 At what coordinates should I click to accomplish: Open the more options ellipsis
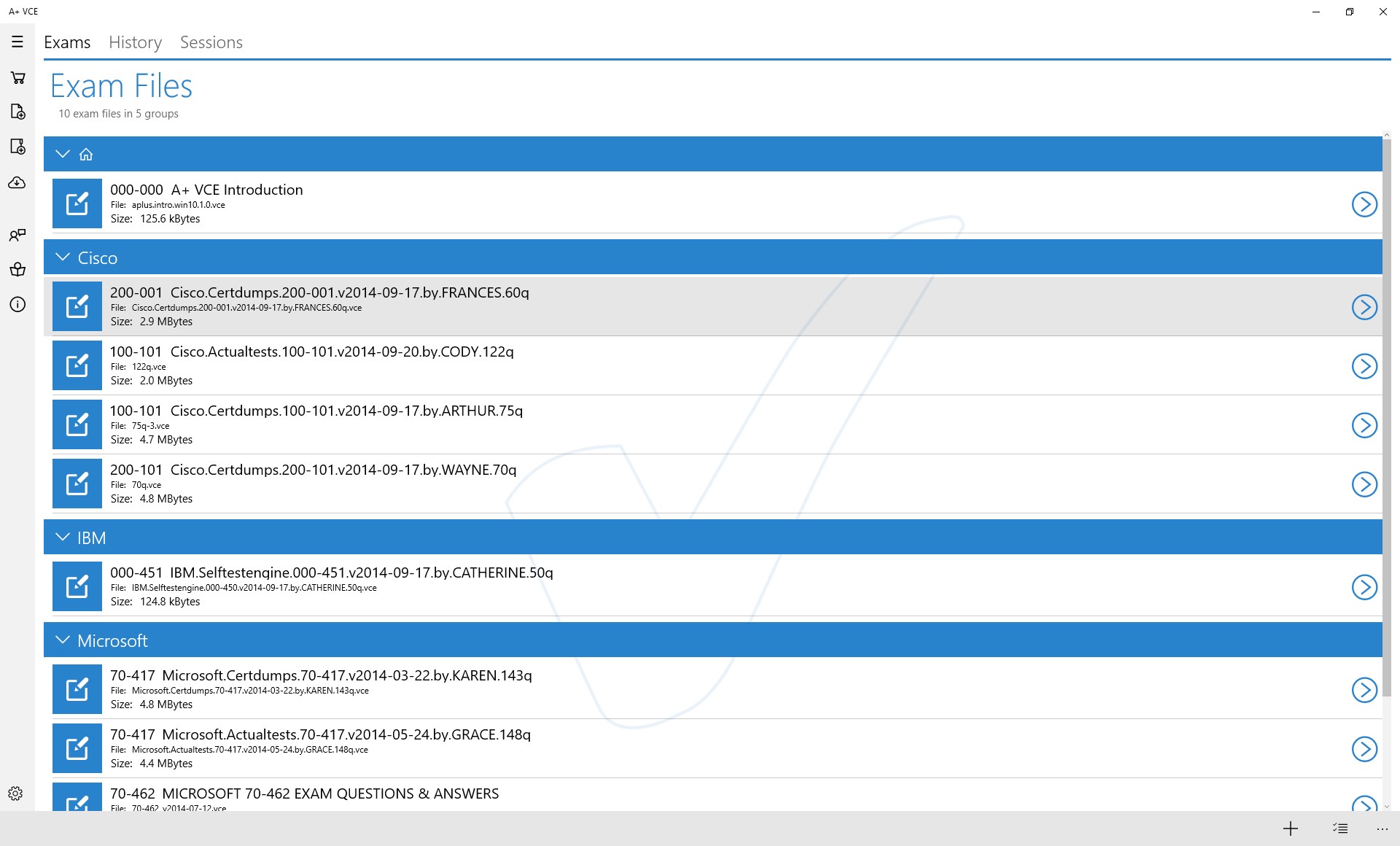1382,828
